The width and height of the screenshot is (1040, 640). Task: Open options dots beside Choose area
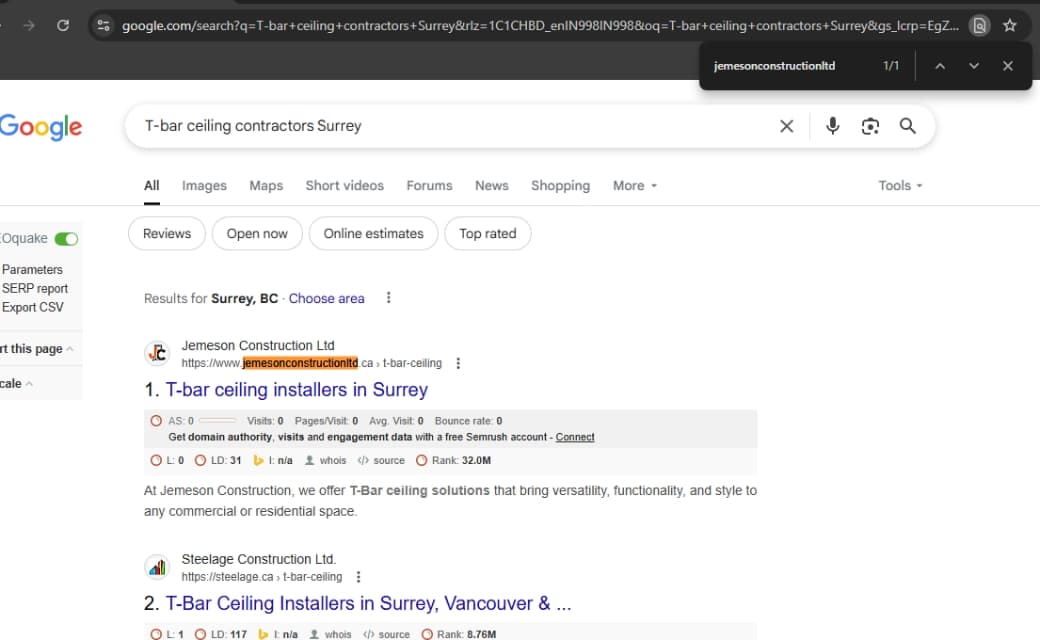(389, 298)
